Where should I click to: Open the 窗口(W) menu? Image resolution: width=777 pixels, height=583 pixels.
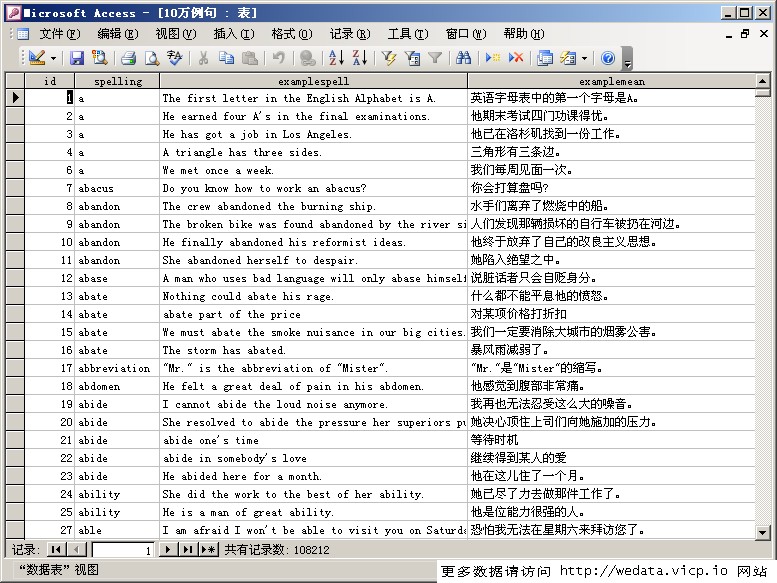tap(466, 34)
